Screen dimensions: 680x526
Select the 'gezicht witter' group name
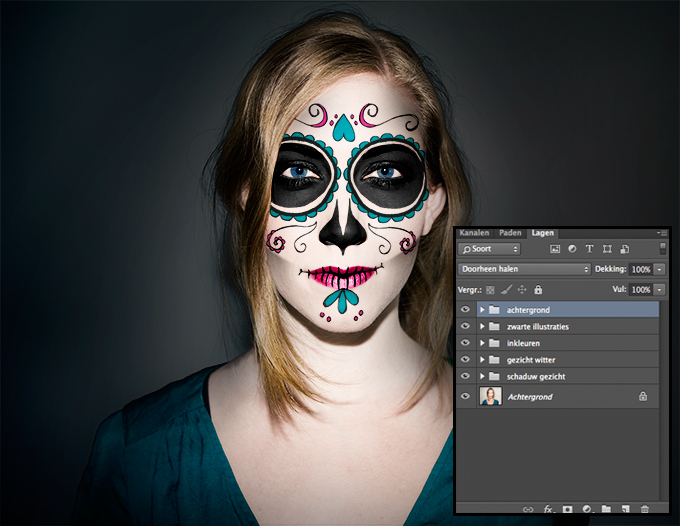pos(531,360)
